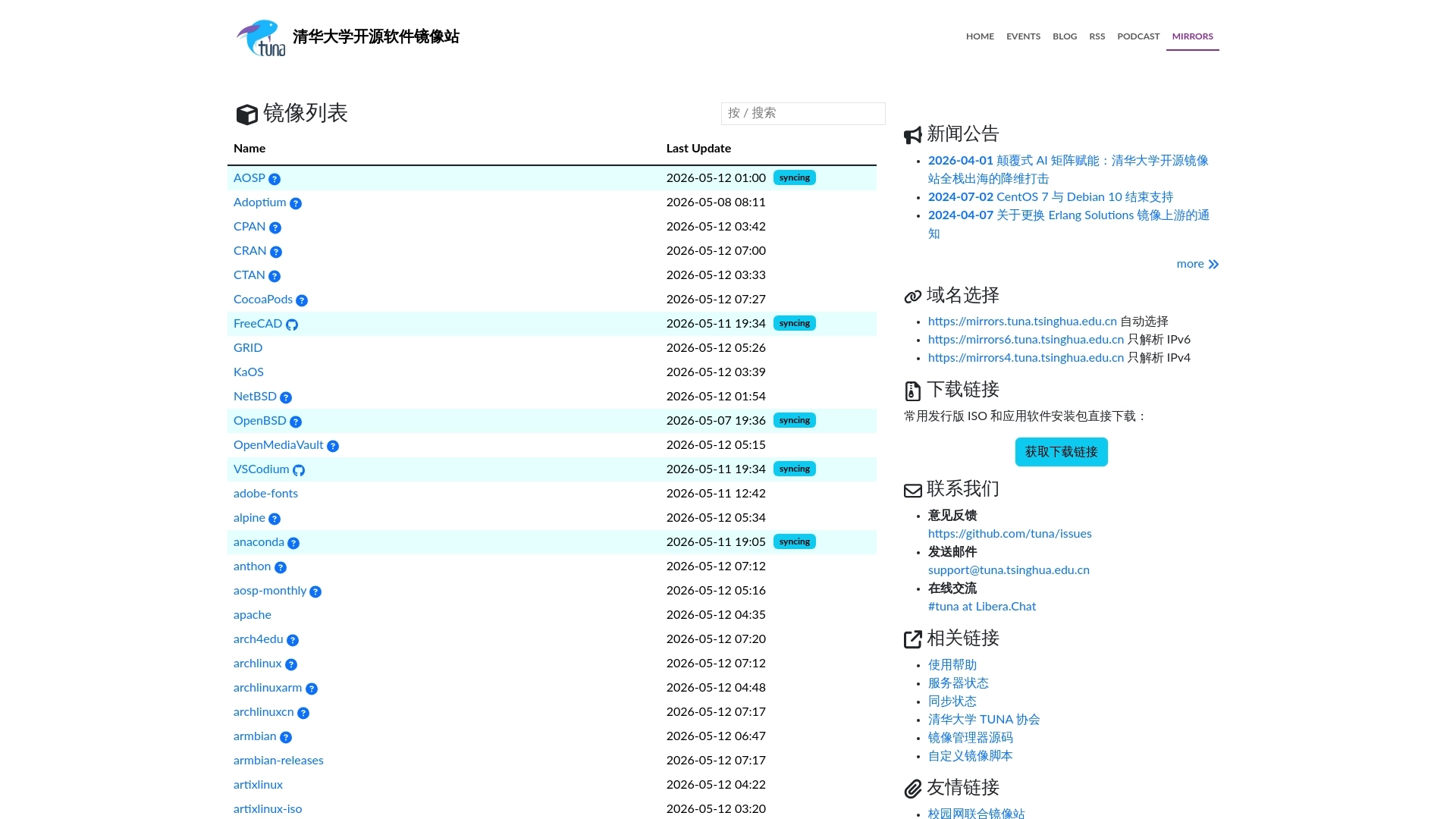Screen dimensions: 1456x819
Task: Click the CRAN help question mark
Action: point(276,252)
